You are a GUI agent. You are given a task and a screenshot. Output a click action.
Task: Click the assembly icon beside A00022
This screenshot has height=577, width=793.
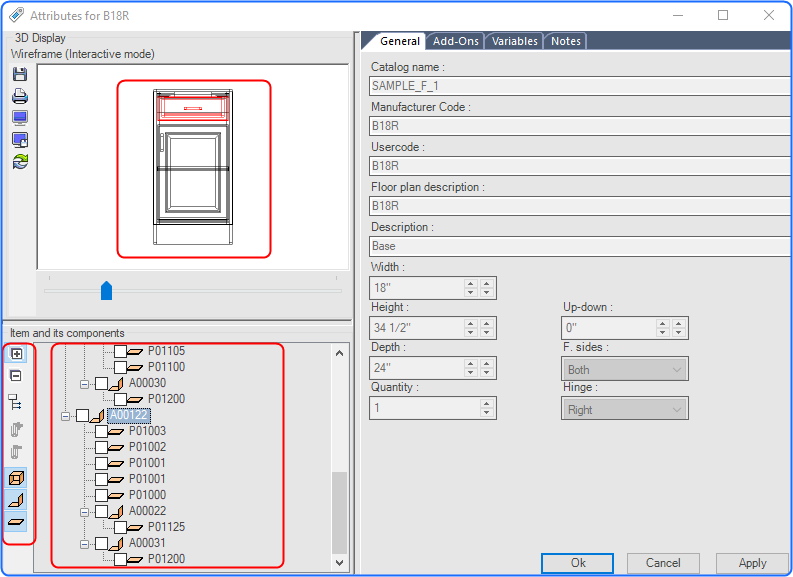(x=116, y=511)
